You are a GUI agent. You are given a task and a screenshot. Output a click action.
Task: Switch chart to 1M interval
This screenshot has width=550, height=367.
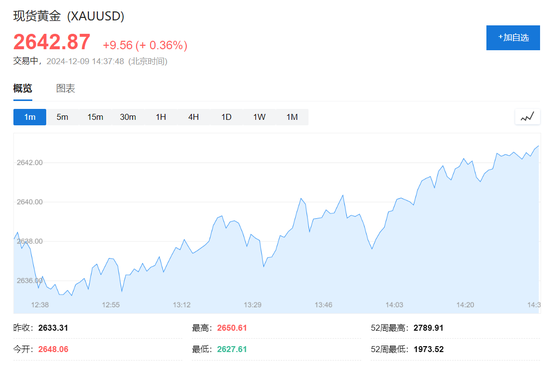[292, 117]
